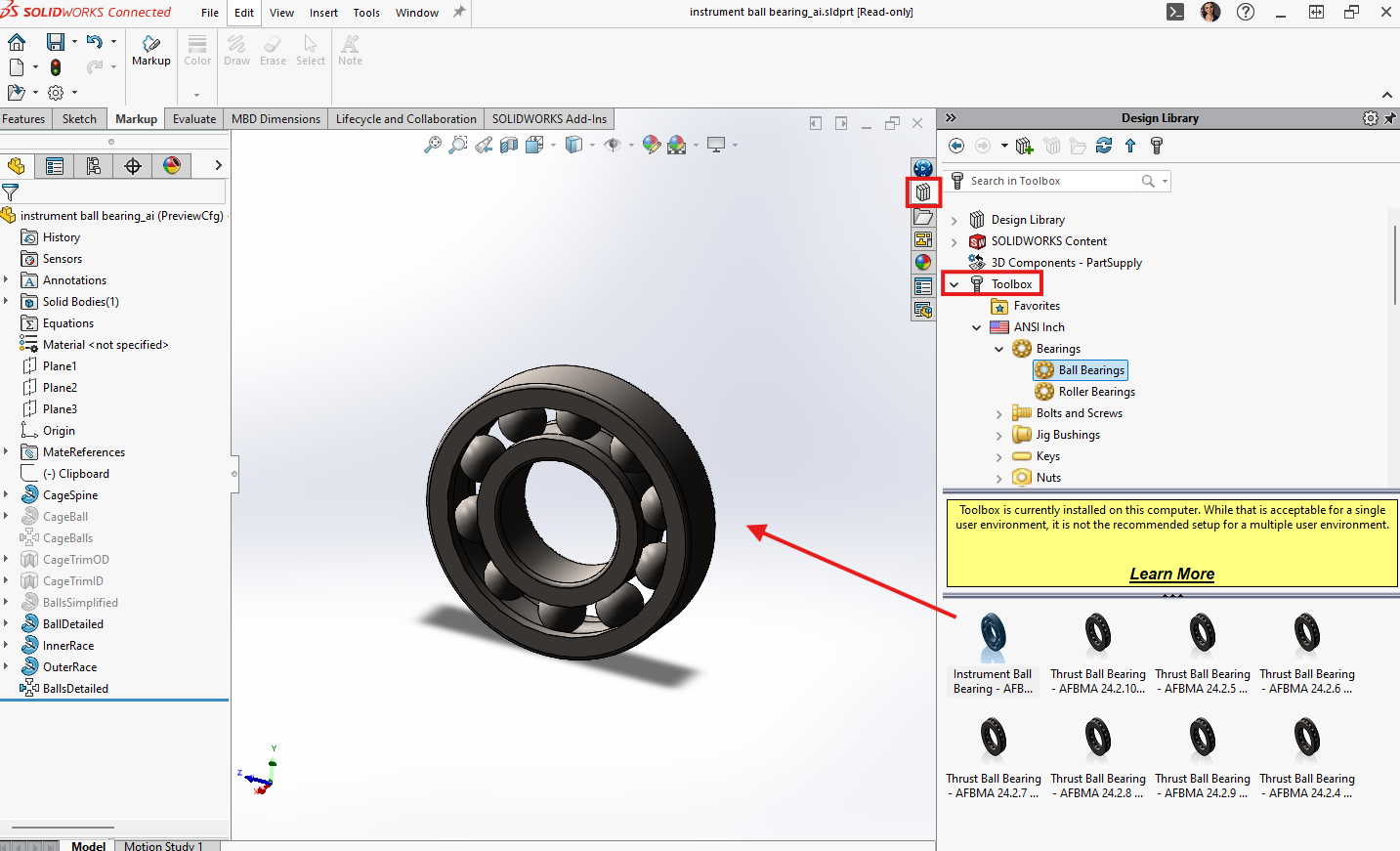
Task: Click the feature tree filter funnel
Action: (11, 191)
